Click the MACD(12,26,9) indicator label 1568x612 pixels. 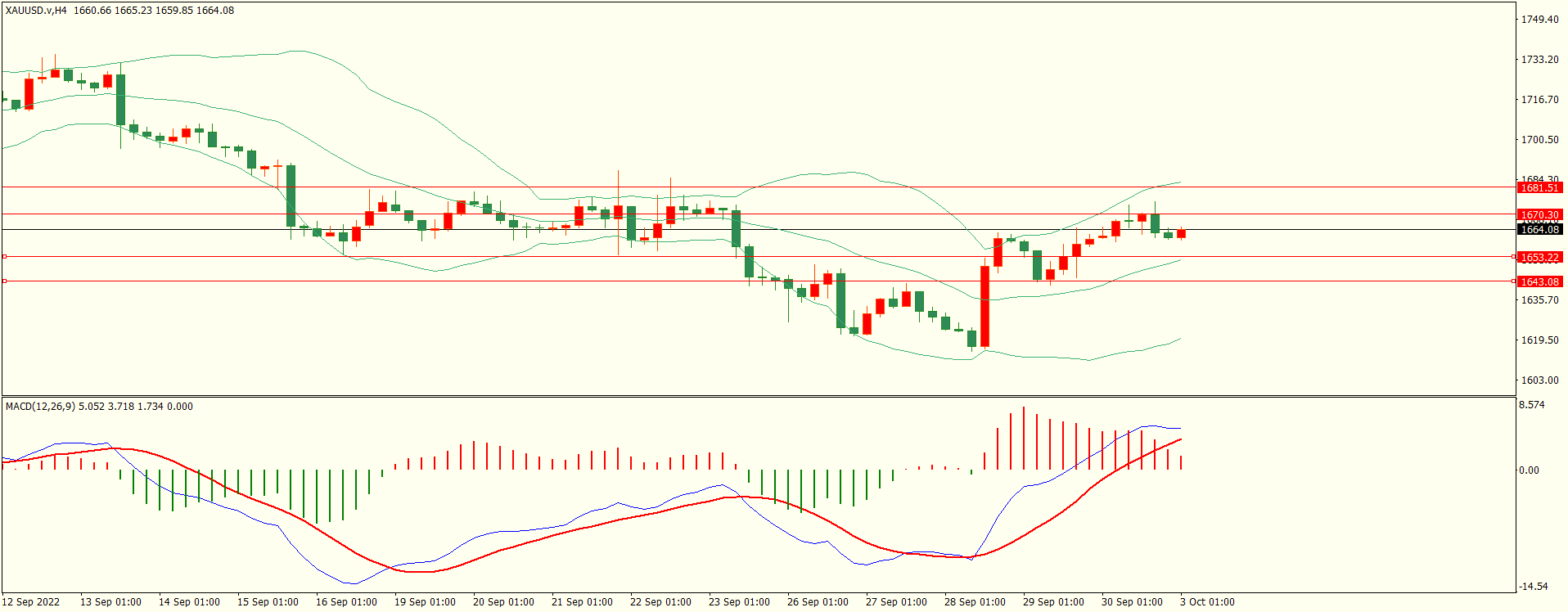pyautogui.click(x=40, y=407)
